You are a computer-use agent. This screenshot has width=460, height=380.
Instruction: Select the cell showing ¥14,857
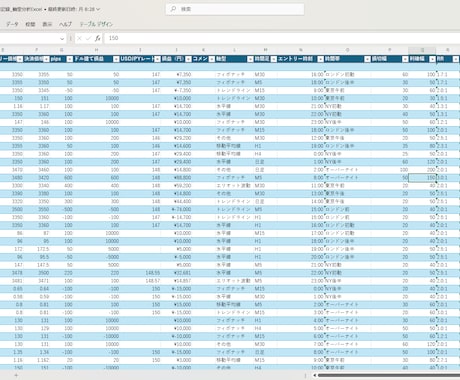(176, 281)
